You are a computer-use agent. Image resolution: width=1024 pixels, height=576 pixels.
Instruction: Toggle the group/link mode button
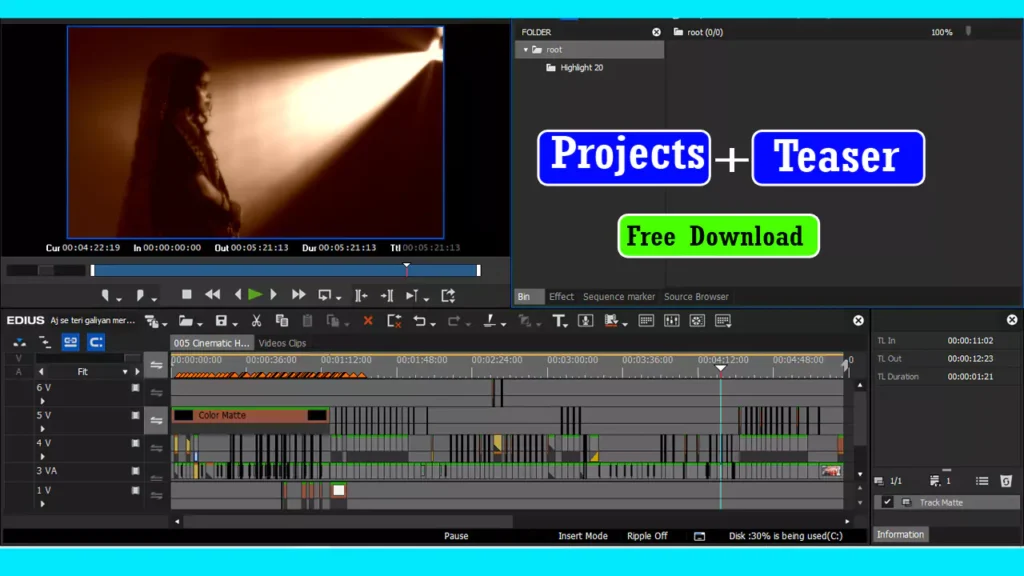coord(71,342)
